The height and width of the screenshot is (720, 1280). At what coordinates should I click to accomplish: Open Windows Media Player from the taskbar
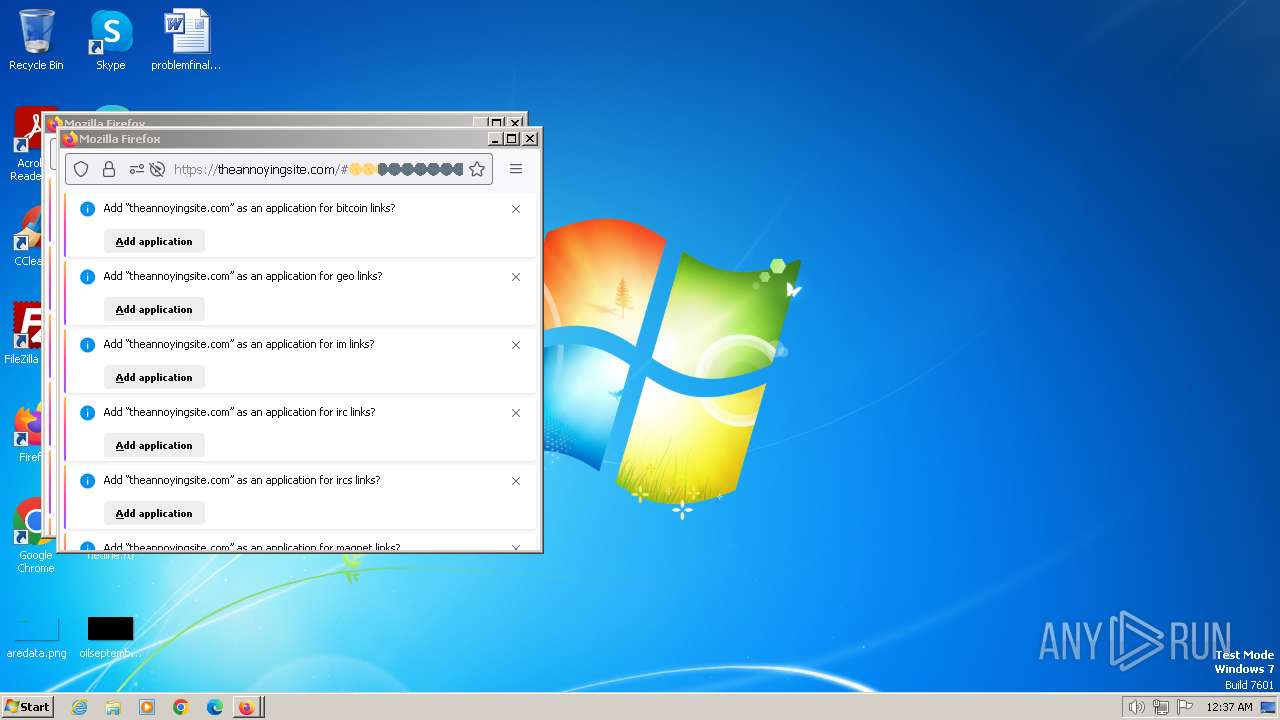click(x=147, y=707)
